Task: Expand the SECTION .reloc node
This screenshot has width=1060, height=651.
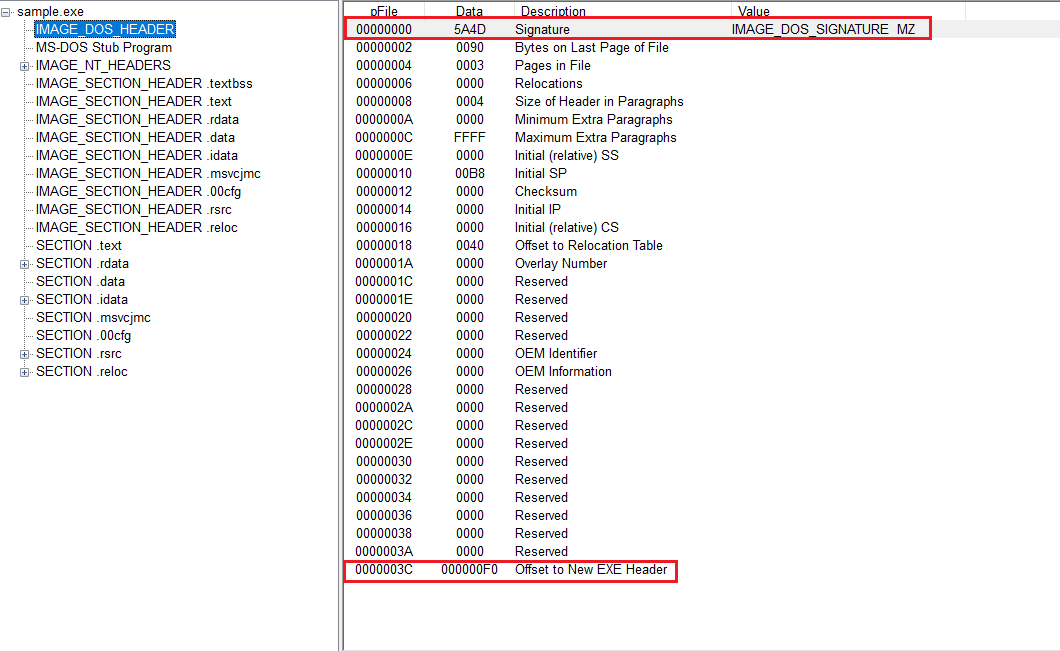Action: pos(25,372)
